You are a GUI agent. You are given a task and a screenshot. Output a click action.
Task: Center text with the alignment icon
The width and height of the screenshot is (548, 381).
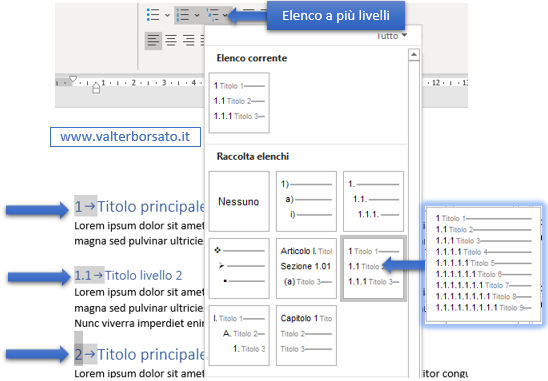click(171, 41)
